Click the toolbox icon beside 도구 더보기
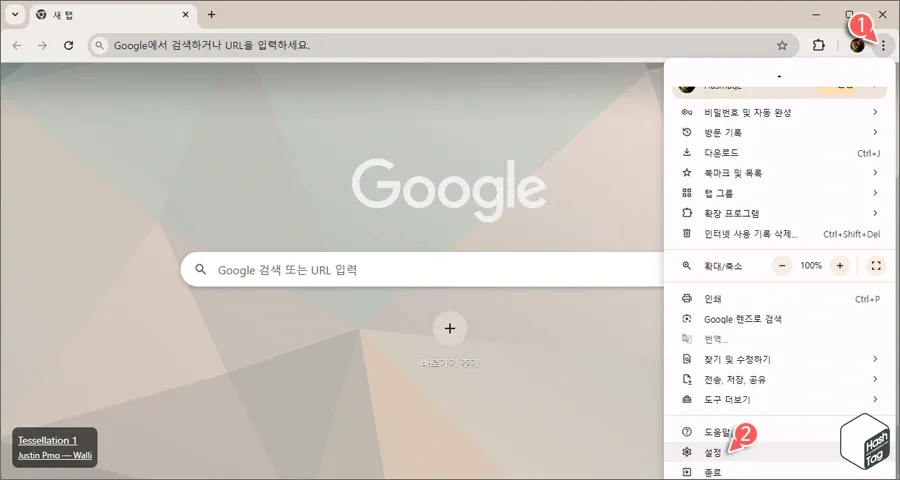Screen dimensions: 900x480 tap(686, 399)
